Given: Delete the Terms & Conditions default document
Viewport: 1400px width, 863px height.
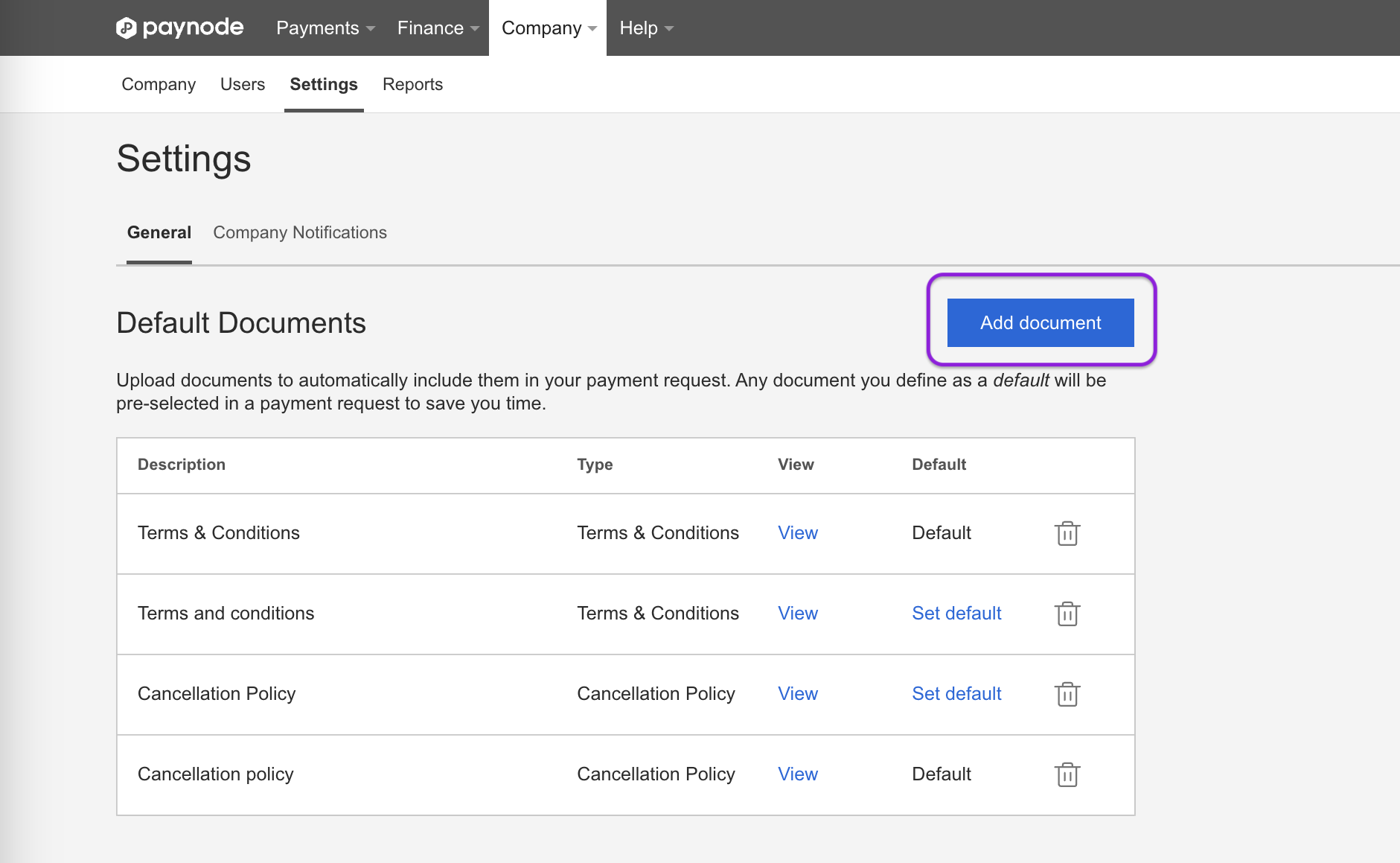Looking at the screenshot, I should point(1067,533).
